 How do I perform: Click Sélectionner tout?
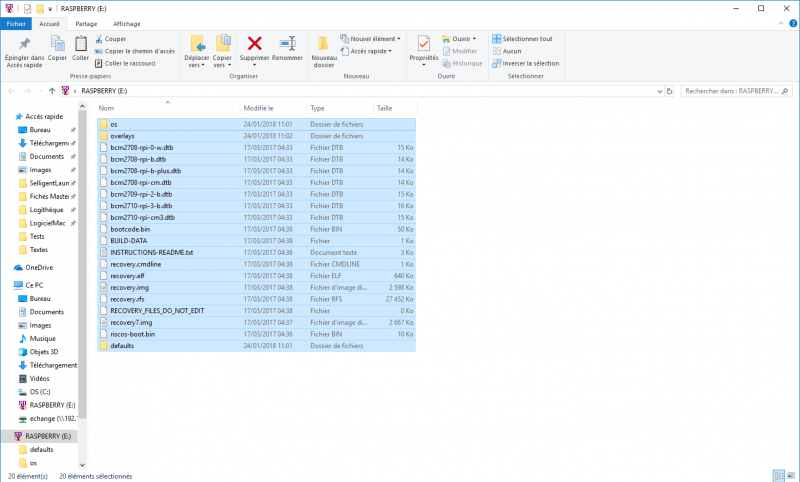(x=522, y=39)
